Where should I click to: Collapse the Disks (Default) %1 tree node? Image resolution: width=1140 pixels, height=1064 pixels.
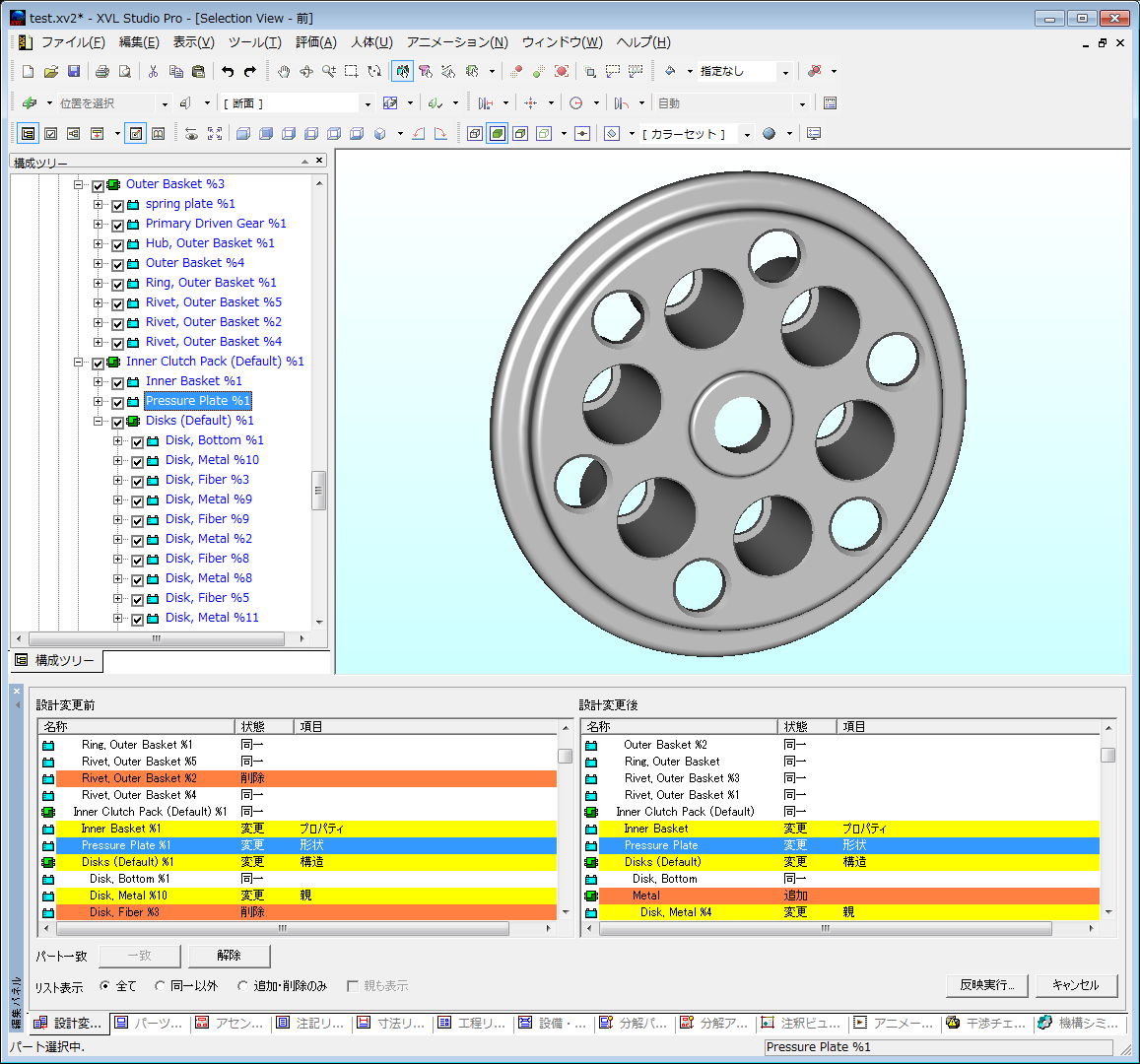click(x=98, y=421)
